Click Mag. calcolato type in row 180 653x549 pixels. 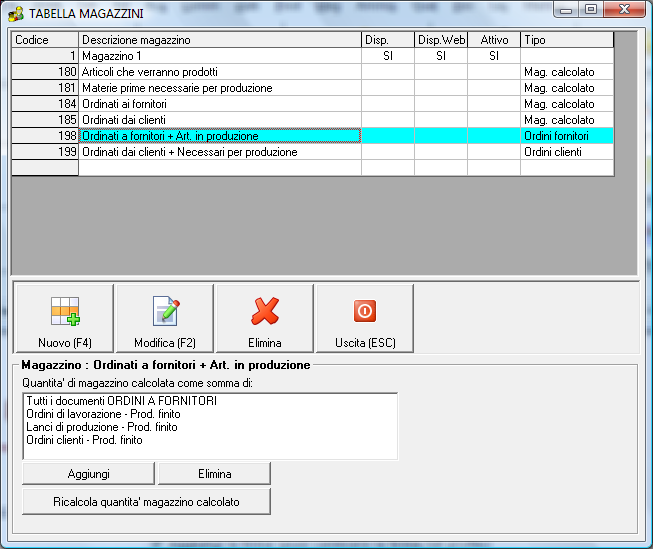(567, 72)
